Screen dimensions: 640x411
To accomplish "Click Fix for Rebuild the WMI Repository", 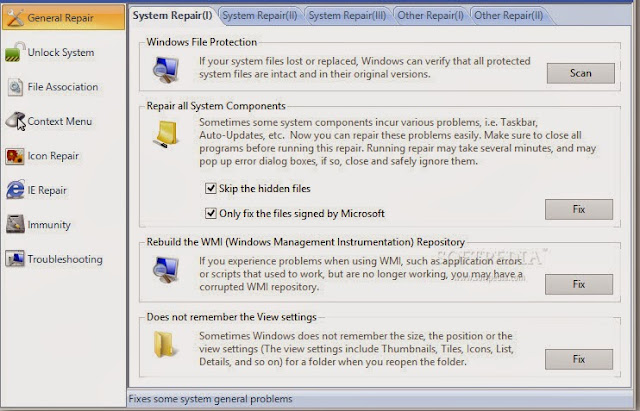I will click(x=579, y=284).
